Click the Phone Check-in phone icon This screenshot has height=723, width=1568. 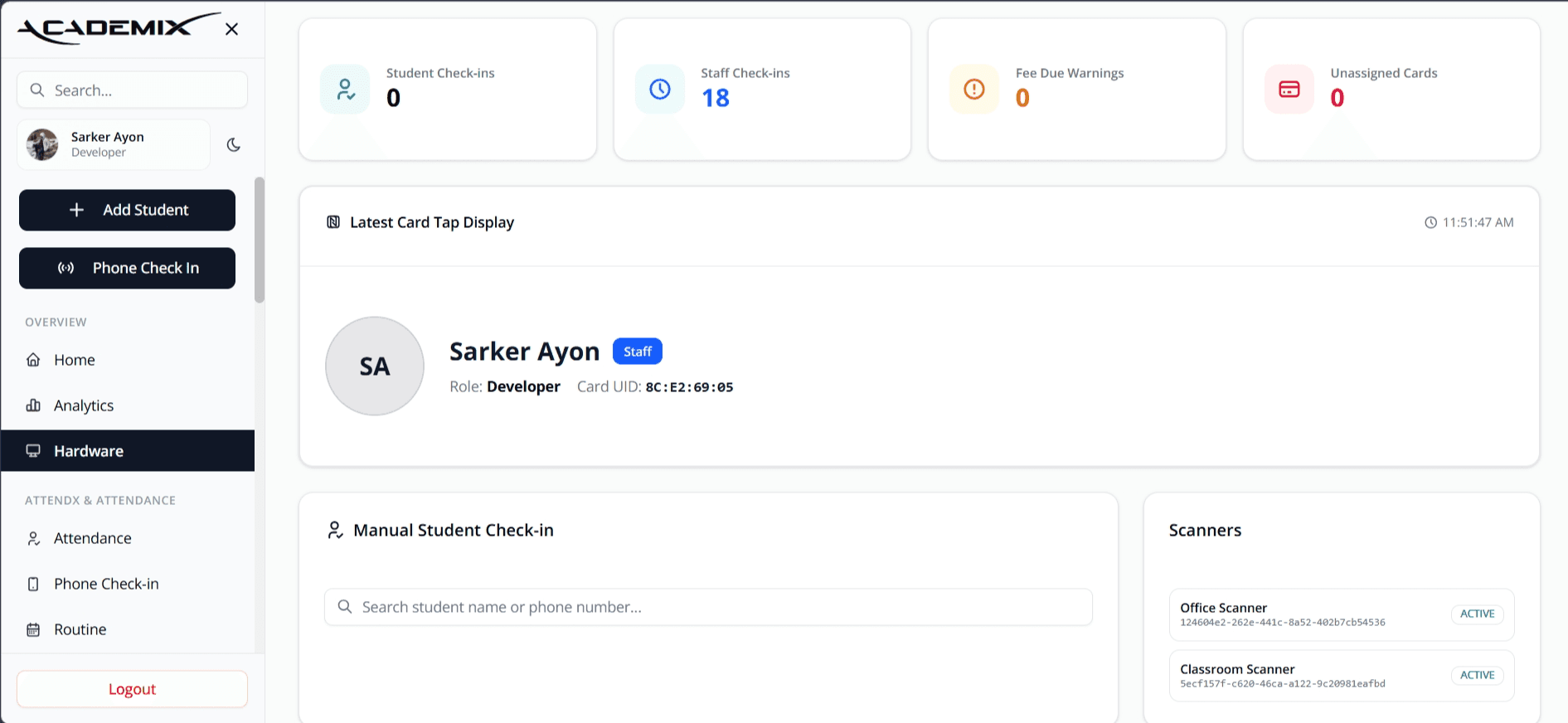tap(33, 584)
